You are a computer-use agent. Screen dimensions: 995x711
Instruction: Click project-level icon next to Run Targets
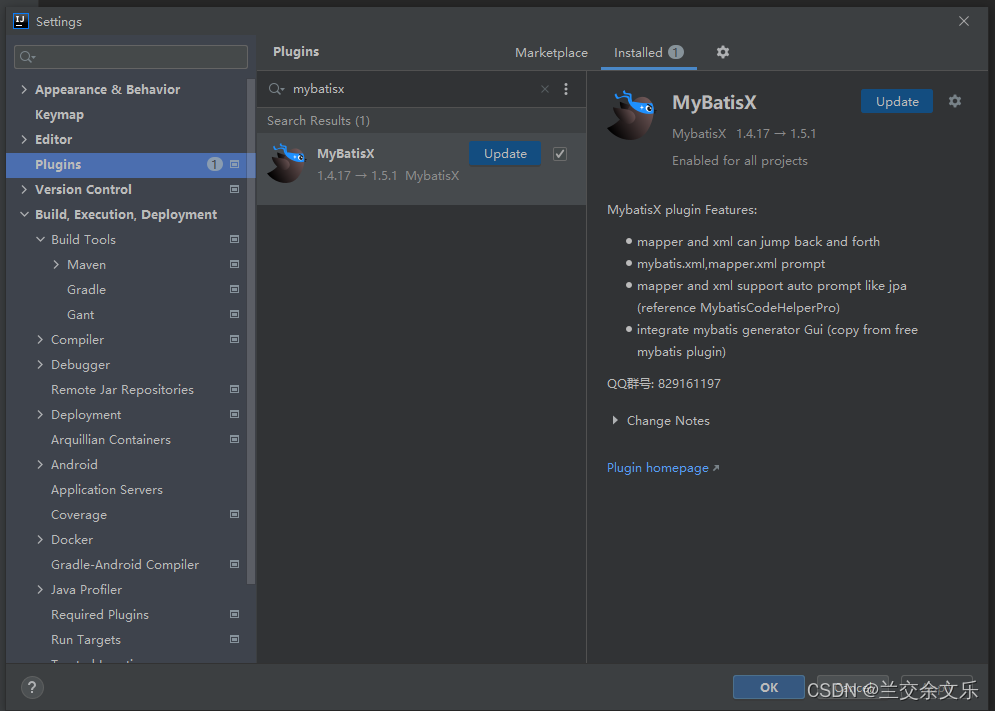pyautogui.click(x=234, y=639)
